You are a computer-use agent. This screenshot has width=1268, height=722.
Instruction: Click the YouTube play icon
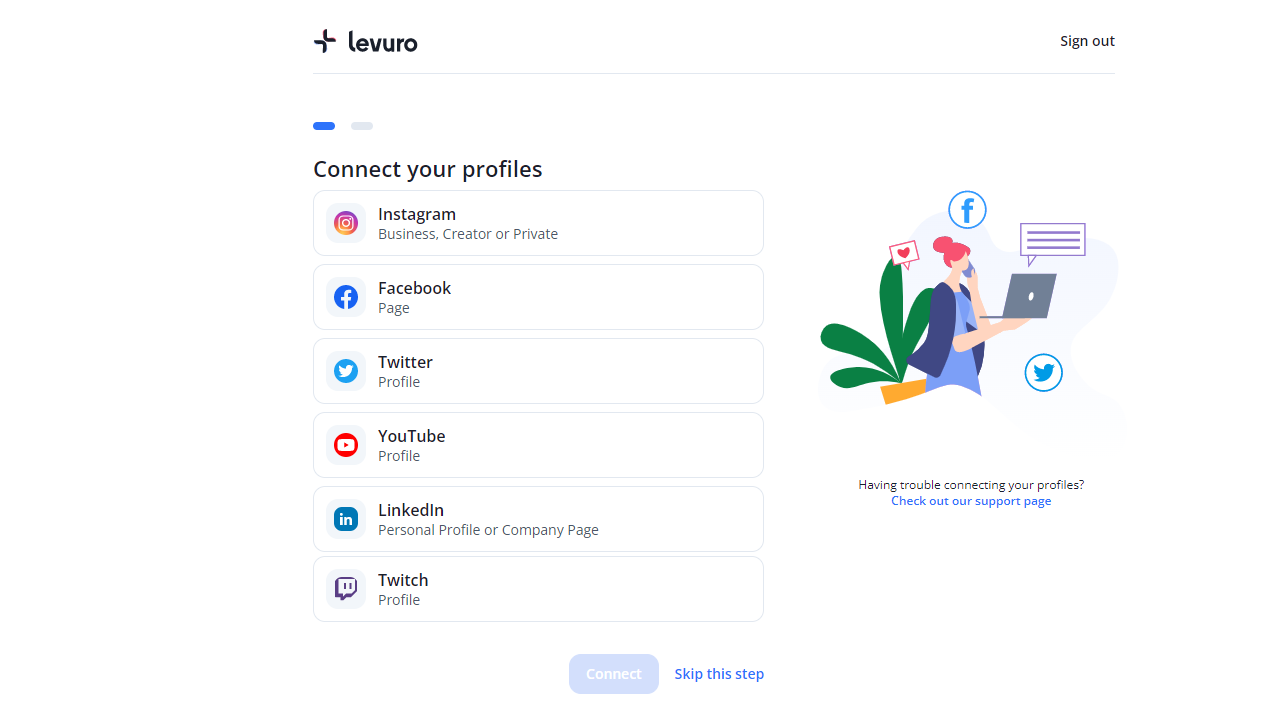[x=345, y=445]
